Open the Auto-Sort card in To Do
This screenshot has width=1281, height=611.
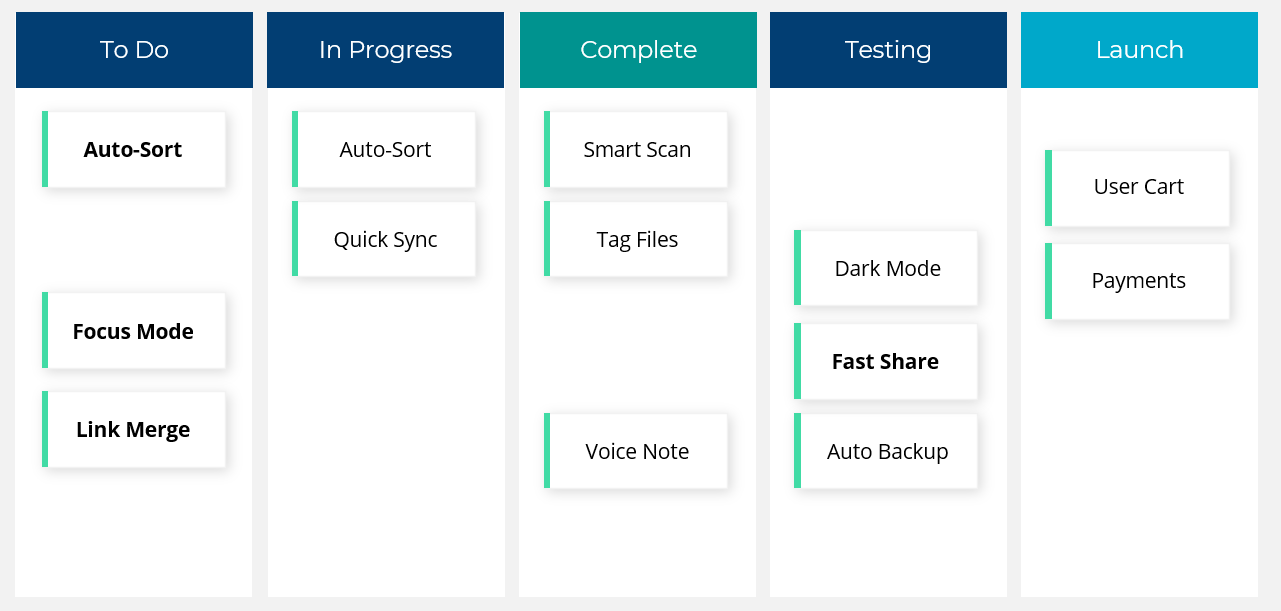click(134, 150)
